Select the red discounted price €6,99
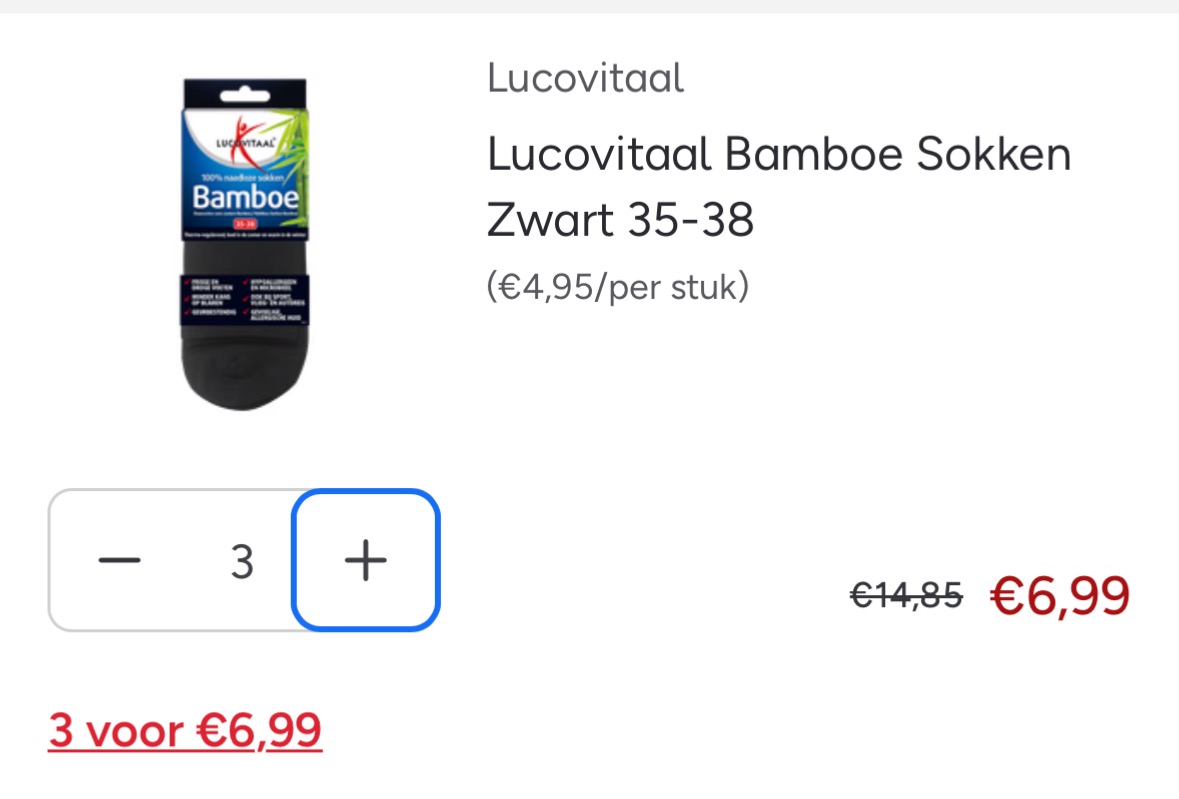The height and width of the screenshot is (799, 1179). pyautogui.click(x=1060, y=597)
